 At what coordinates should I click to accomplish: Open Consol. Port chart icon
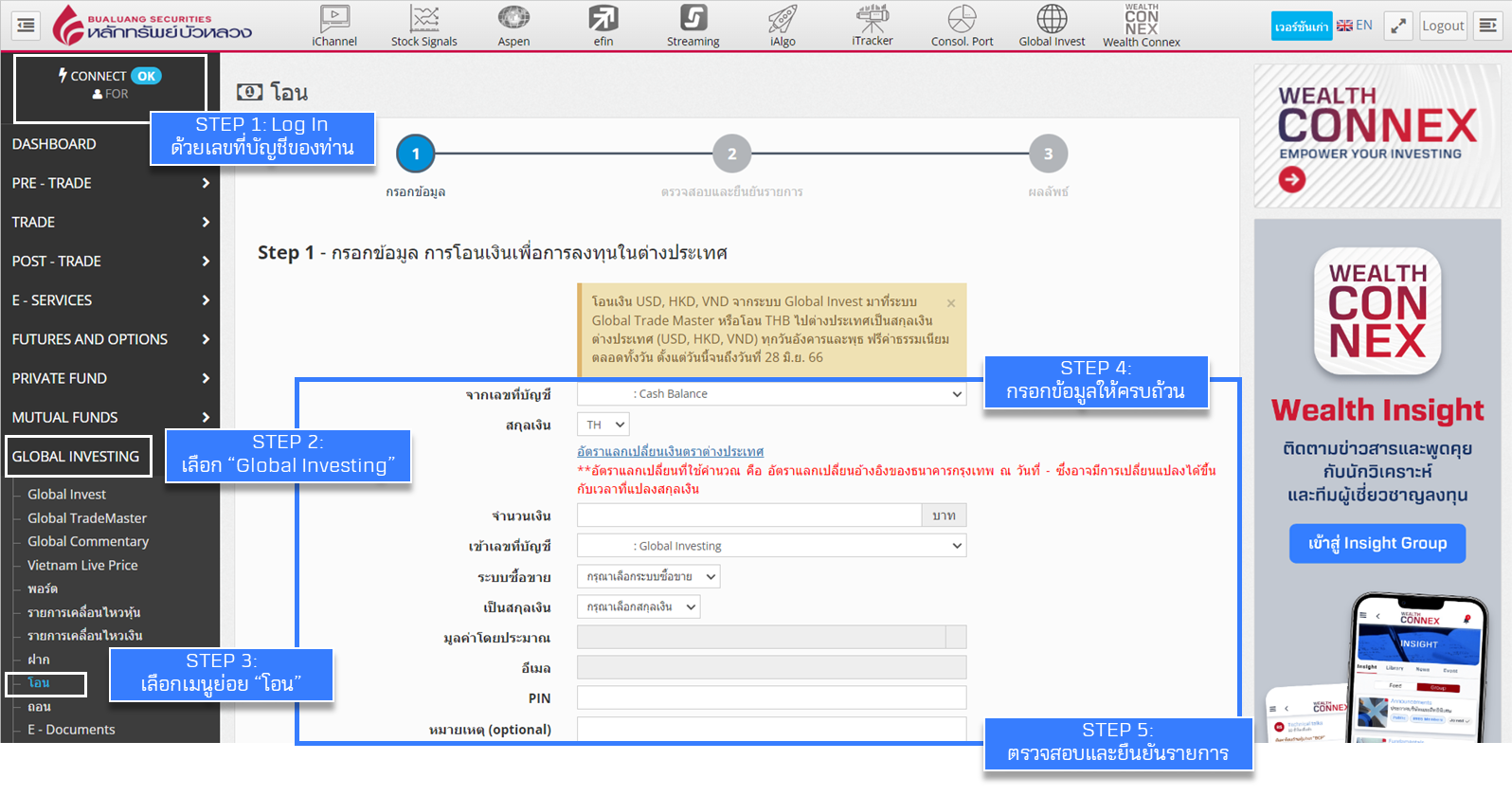962,26
